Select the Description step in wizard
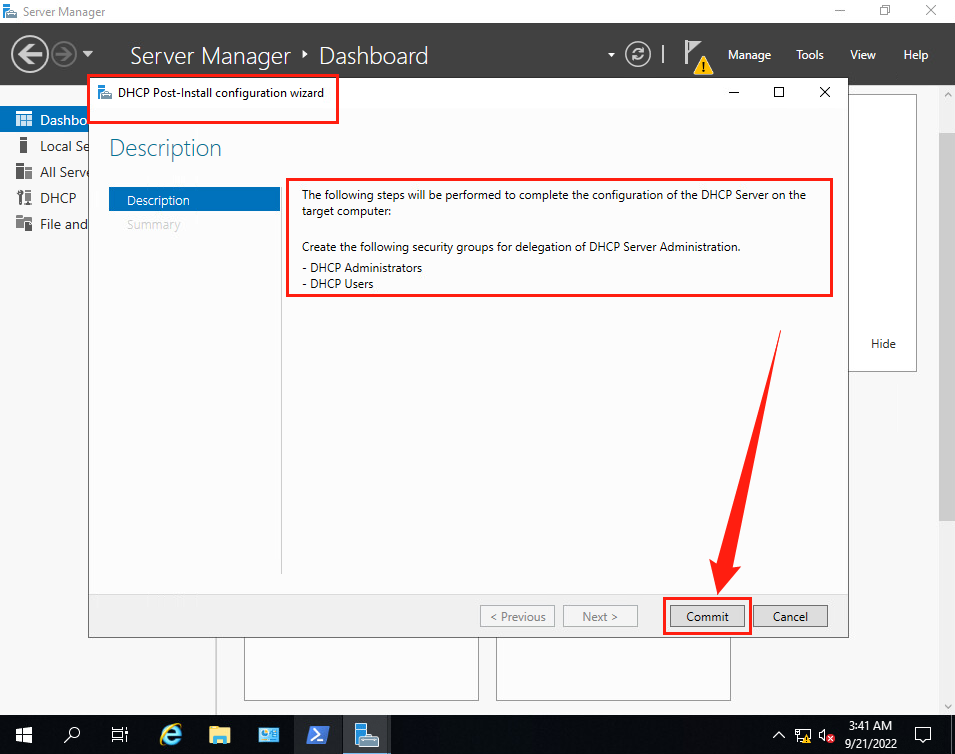 pyautogui.click(x=194, y=200)
